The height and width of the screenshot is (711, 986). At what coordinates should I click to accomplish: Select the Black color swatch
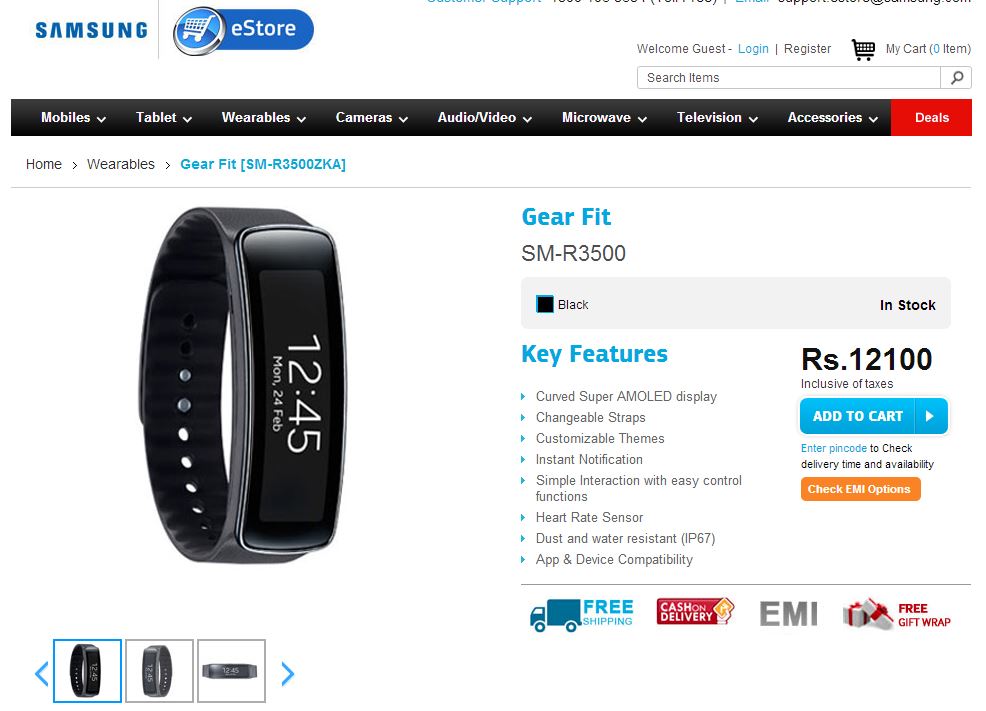[x=545, y=304]
